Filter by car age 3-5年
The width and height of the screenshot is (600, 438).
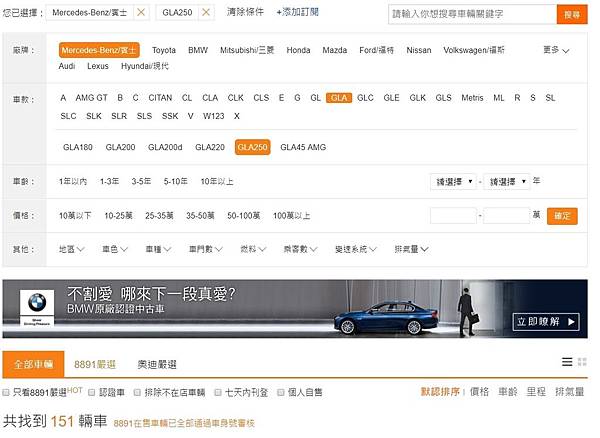click(141, 181)
